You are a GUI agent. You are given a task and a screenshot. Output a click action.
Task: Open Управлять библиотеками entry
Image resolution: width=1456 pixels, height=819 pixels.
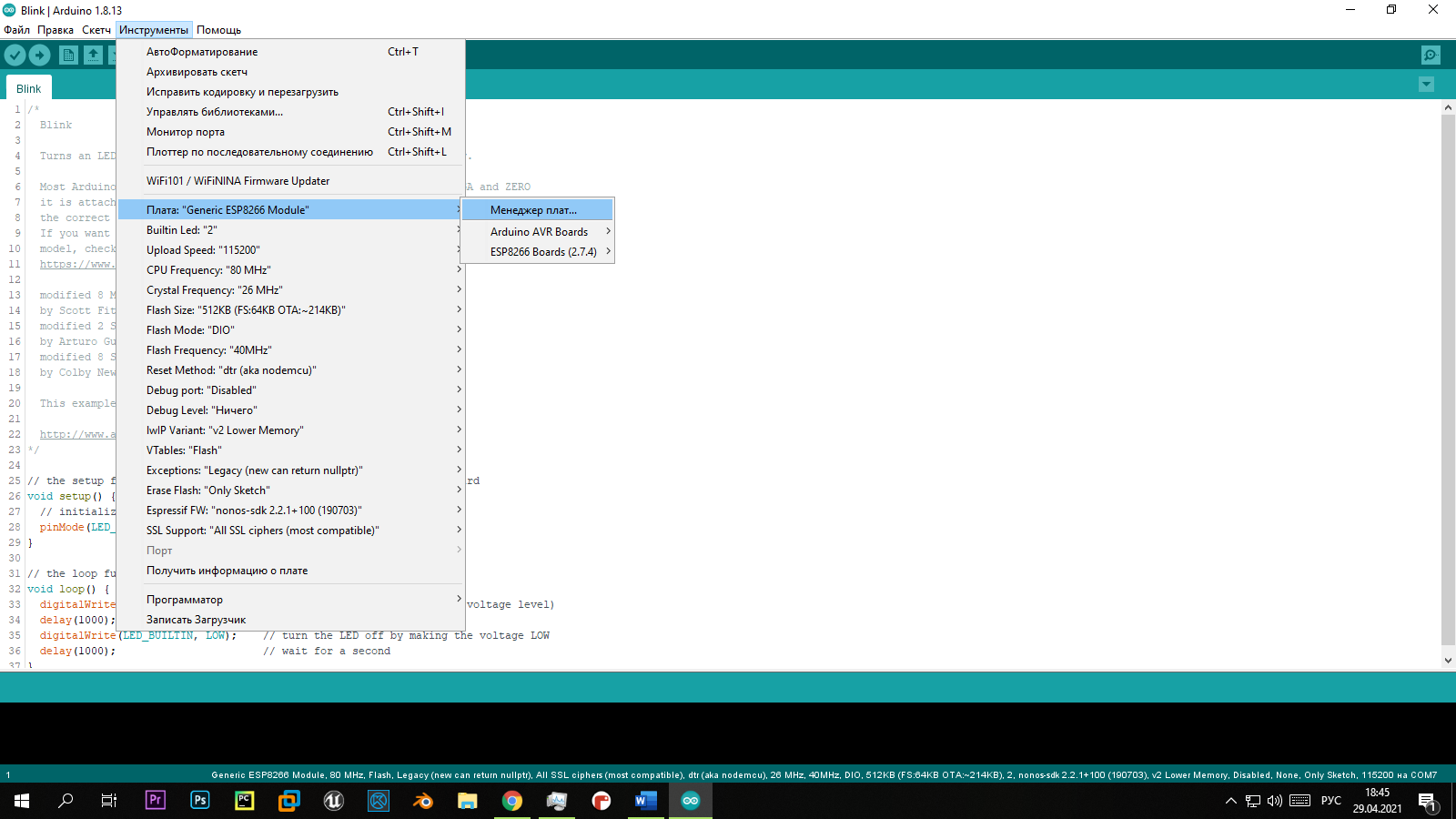coord(290,112)
